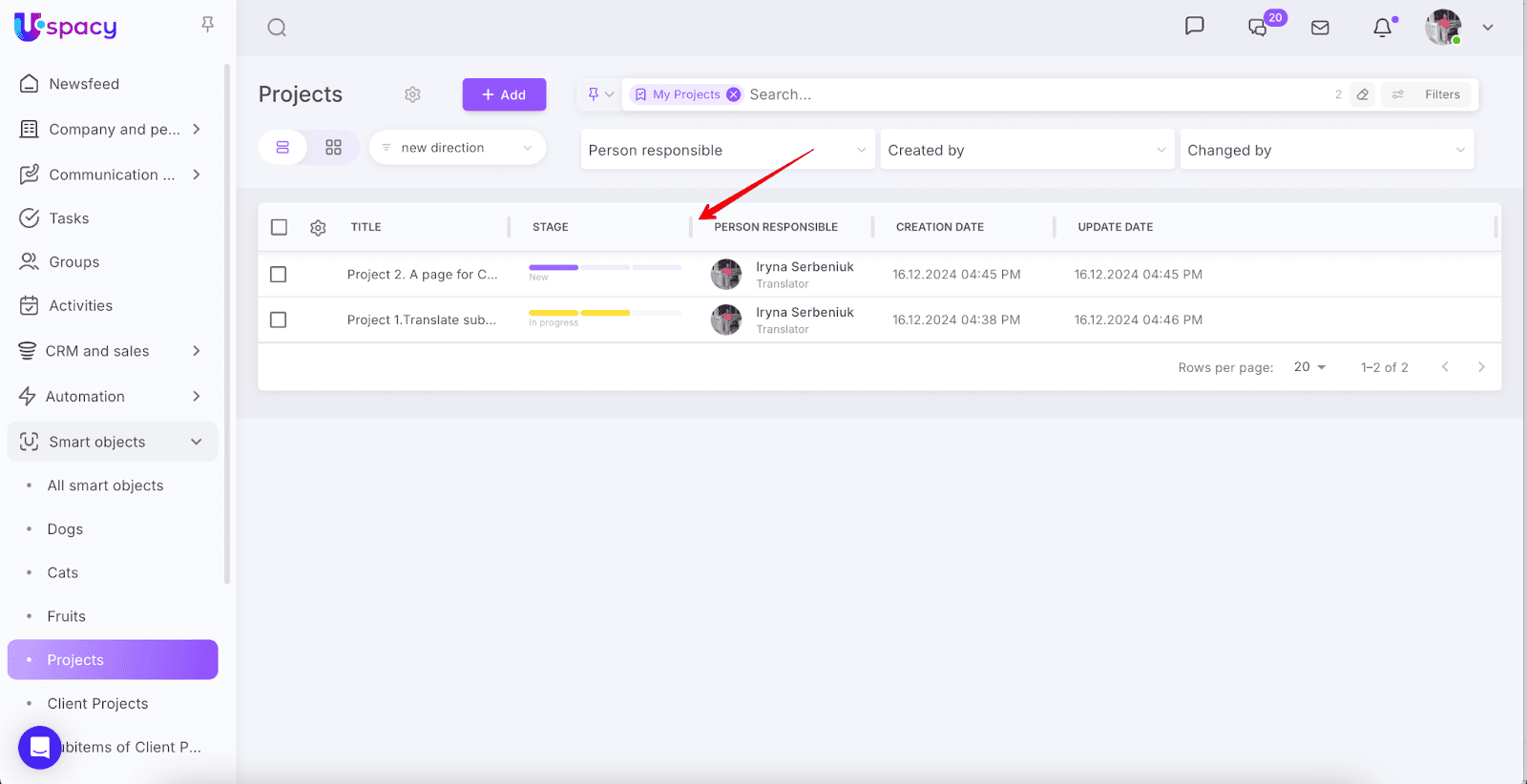This screenshot has width=1527, height=784.
Task: Open the notifications bell icon
Action: (1382, 28)
